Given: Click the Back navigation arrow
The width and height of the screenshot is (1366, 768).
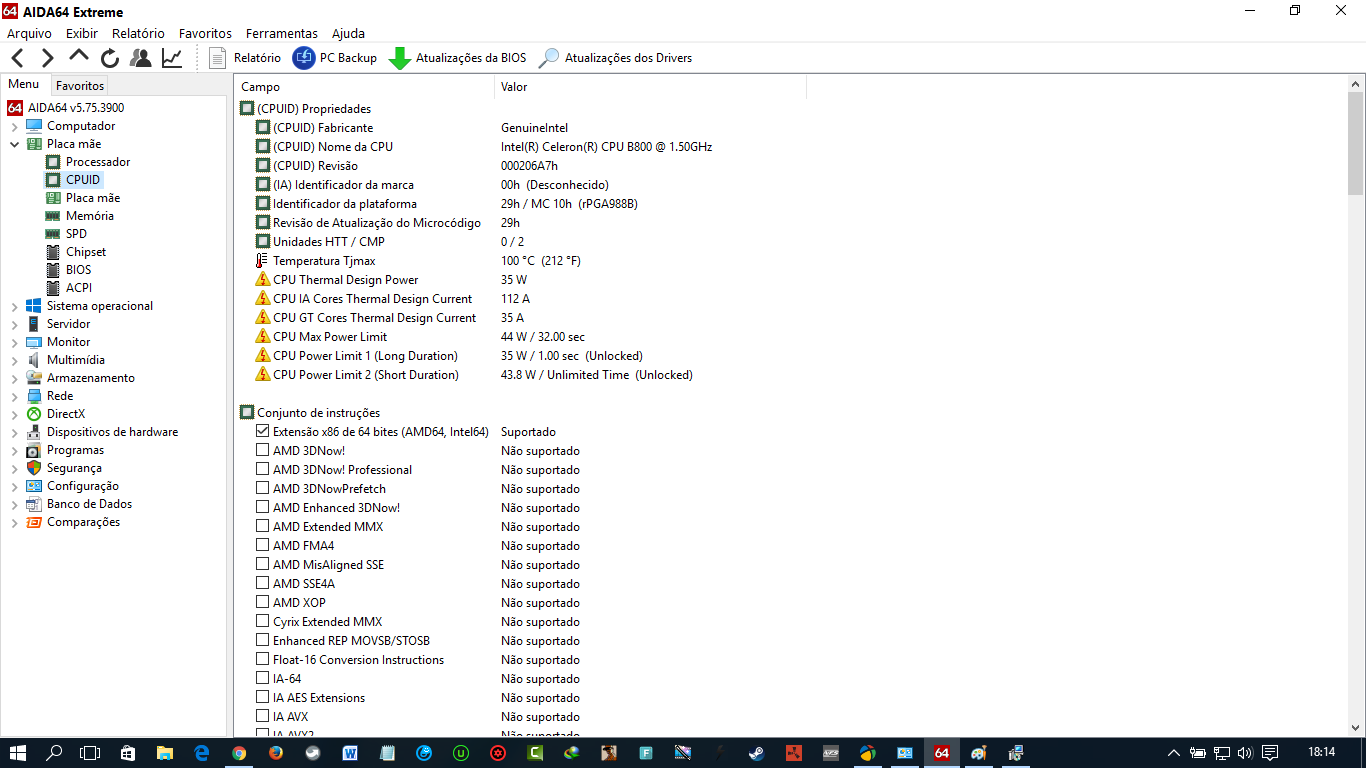Looking at the screenshot, I should point(18,58).
